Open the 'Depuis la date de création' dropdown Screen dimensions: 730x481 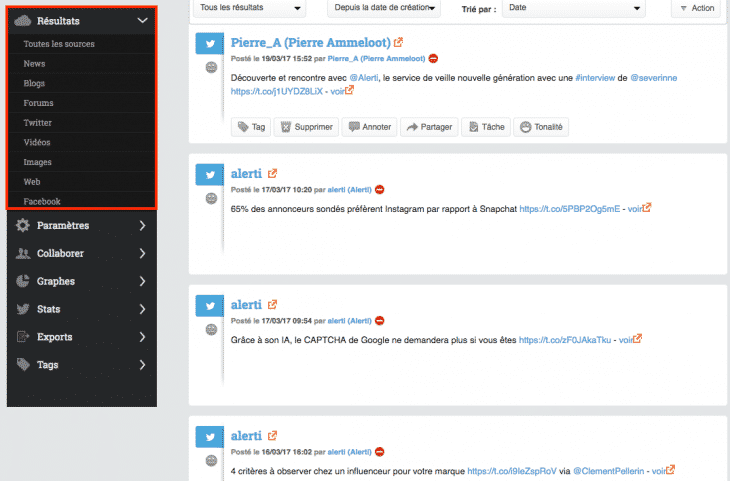coord(383,8)
